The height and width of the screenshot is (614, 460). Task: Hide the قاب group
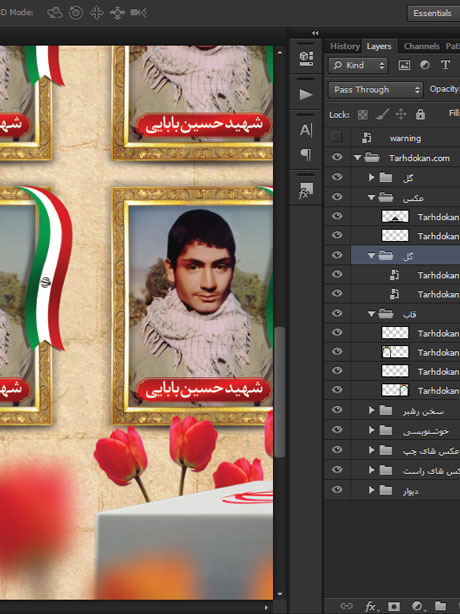(337, 313)
